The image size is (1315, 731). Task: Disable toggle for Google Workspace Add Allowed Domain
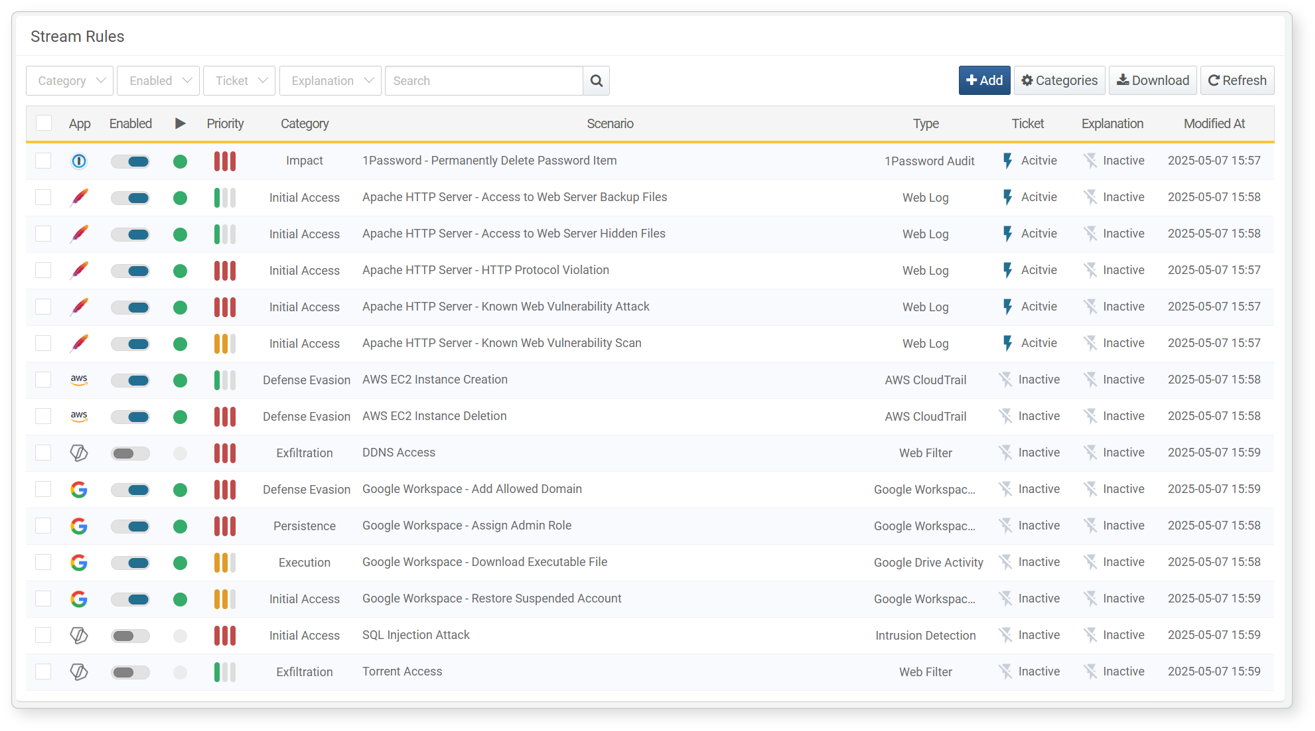131,490
